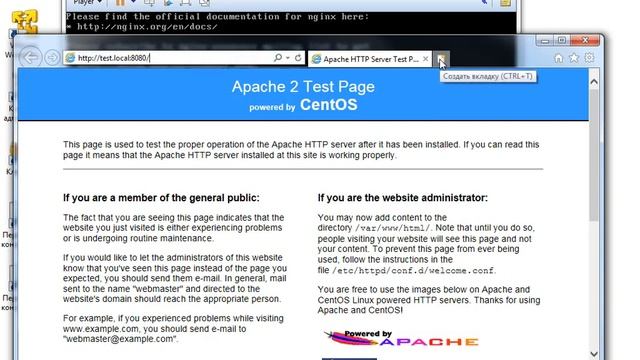
Task: Click the Apache 2 Test Page heading
Action: point(303,87)
